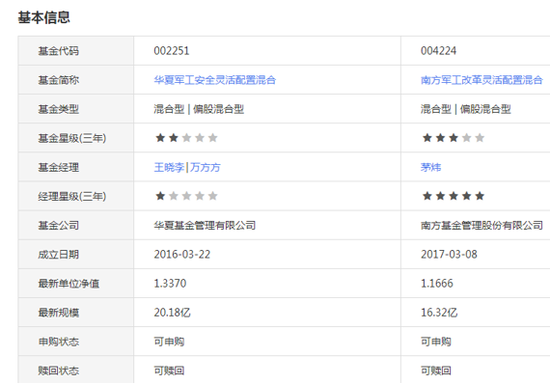This screenshot has height=384, width=550.
Task: Click the one-star manager rating for 王晓李
Action: click(186, 196)
